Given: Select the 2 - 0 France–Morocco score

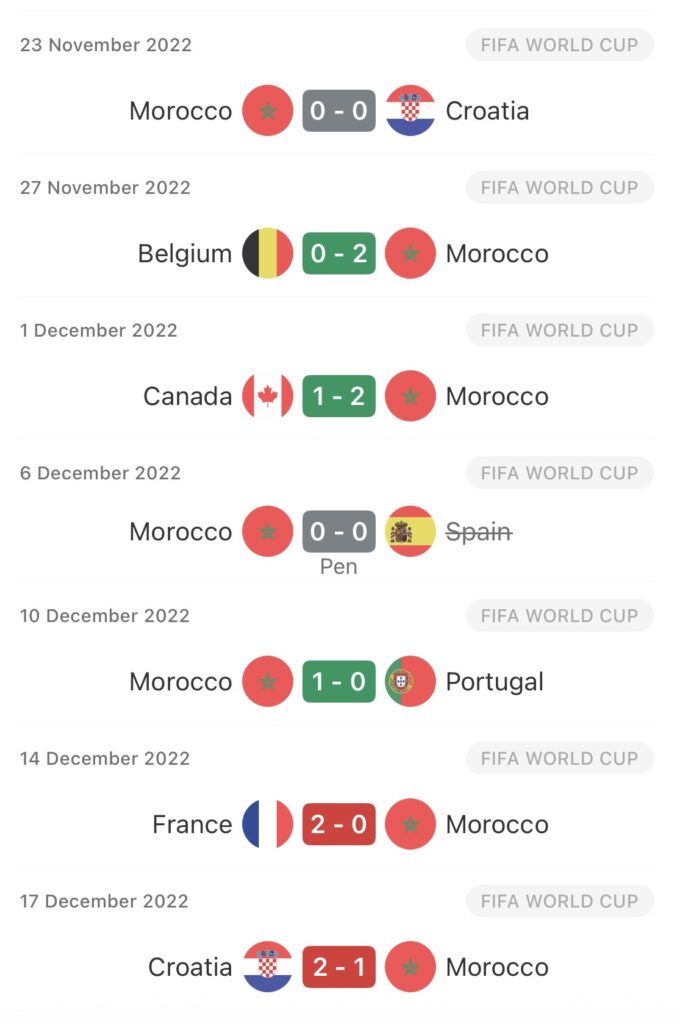Looking at the screenshot, I should (x=339, y=825).
